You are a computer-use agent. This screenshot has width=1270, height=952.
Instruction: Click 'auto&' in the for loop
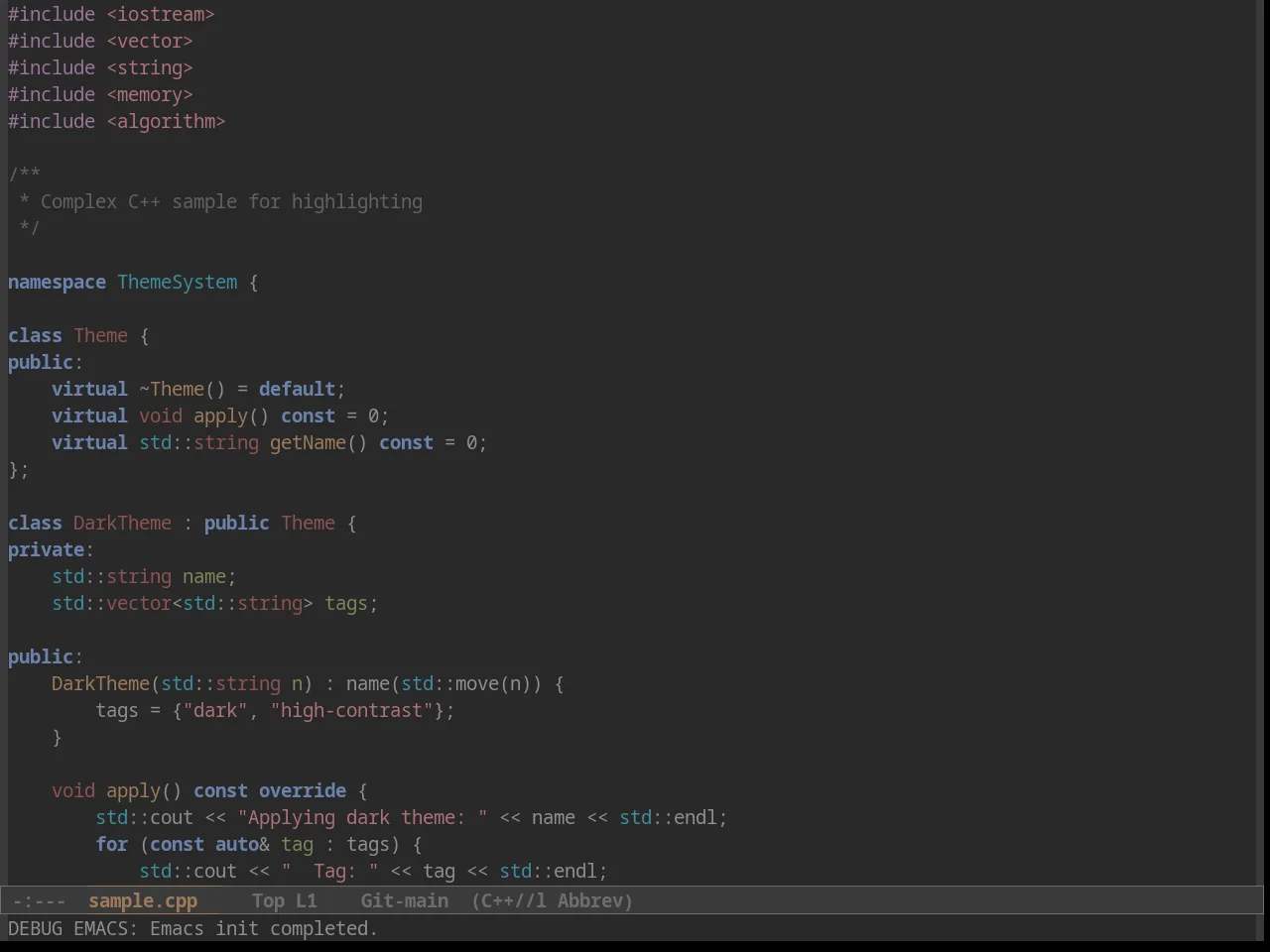coord(242,844)
